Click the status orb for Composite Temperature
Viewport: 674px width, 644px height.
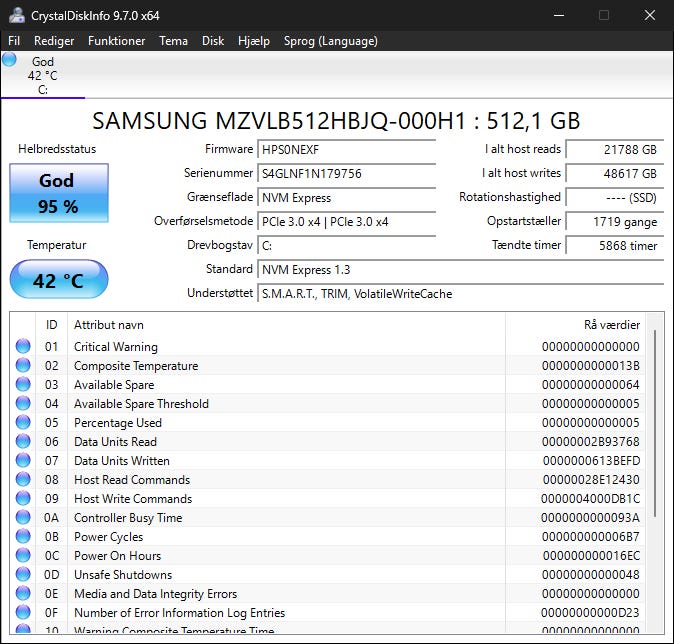pyautogui.click(x=23, y=365)
